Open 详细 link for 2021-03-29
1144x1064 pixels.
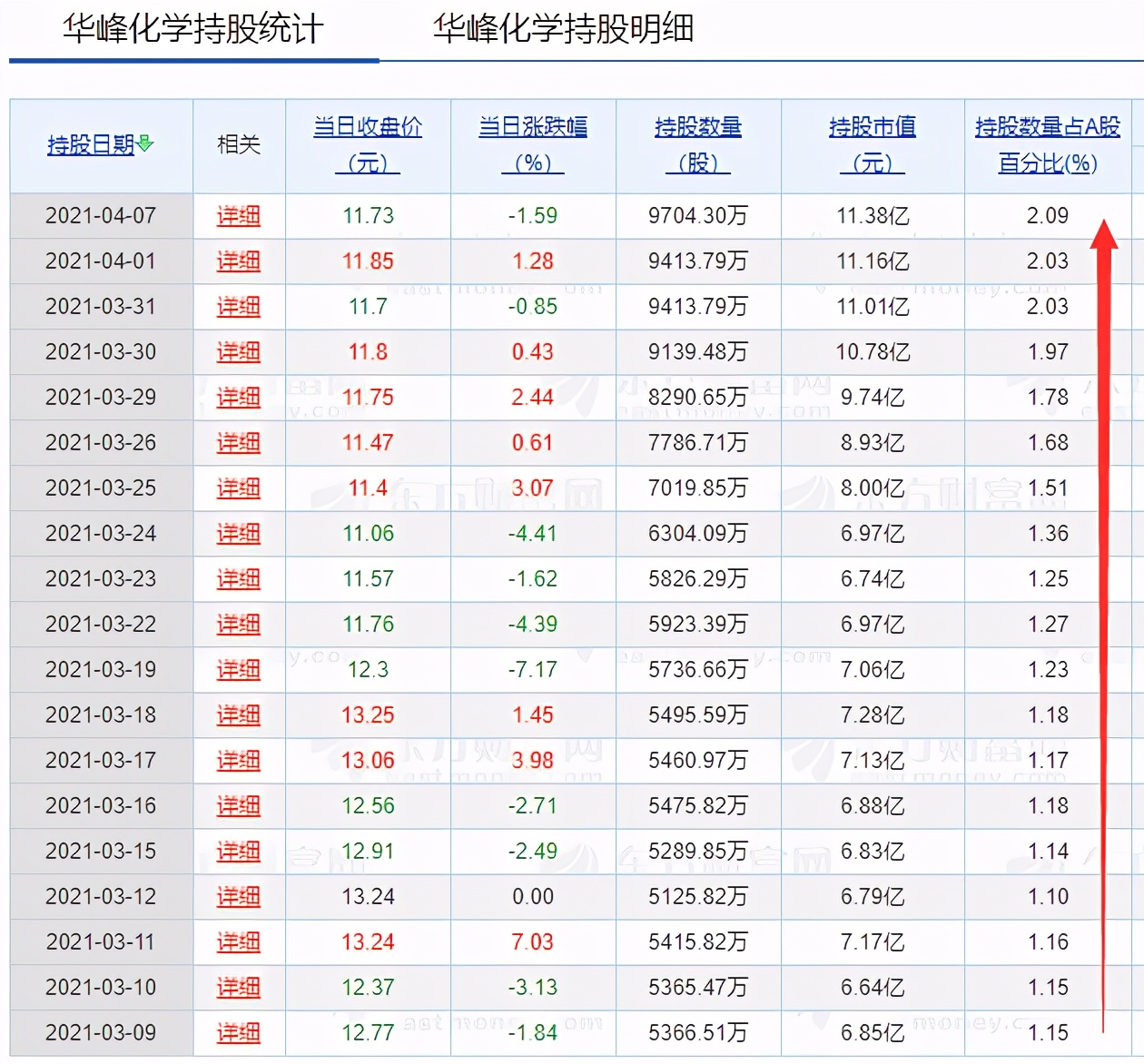click(x=239, y=398)
